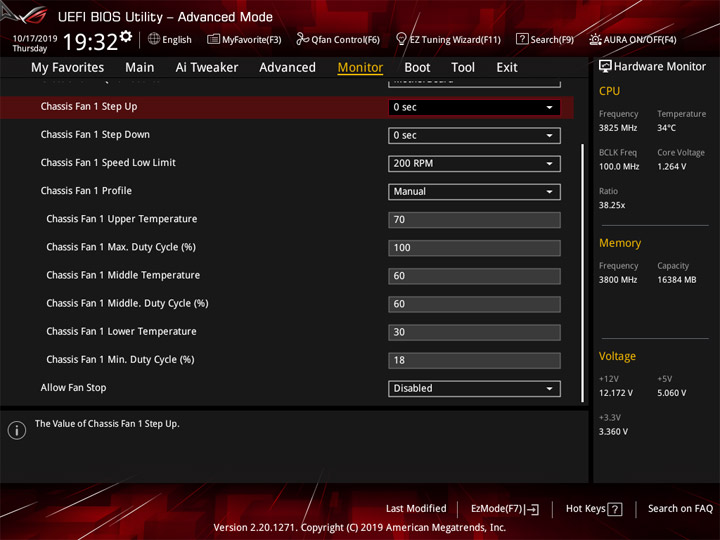Open the Chassis Fan 1 Step Up dropdown
This screenshot has width=720, height=540.
click(x=474, y=107)
